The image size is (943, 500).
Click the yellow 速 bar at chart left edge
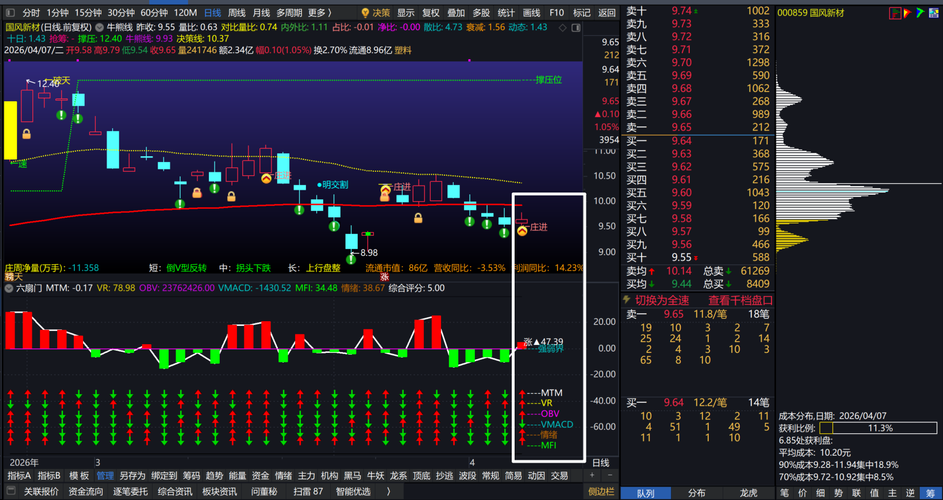11,131
